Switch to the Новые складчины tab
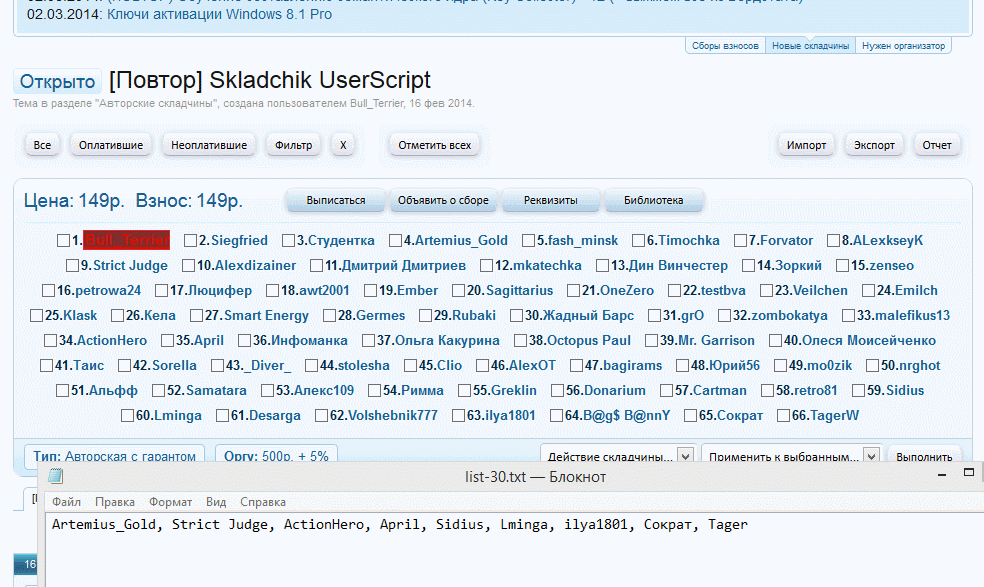The image size is (984, 587). [x=810, y=46]
